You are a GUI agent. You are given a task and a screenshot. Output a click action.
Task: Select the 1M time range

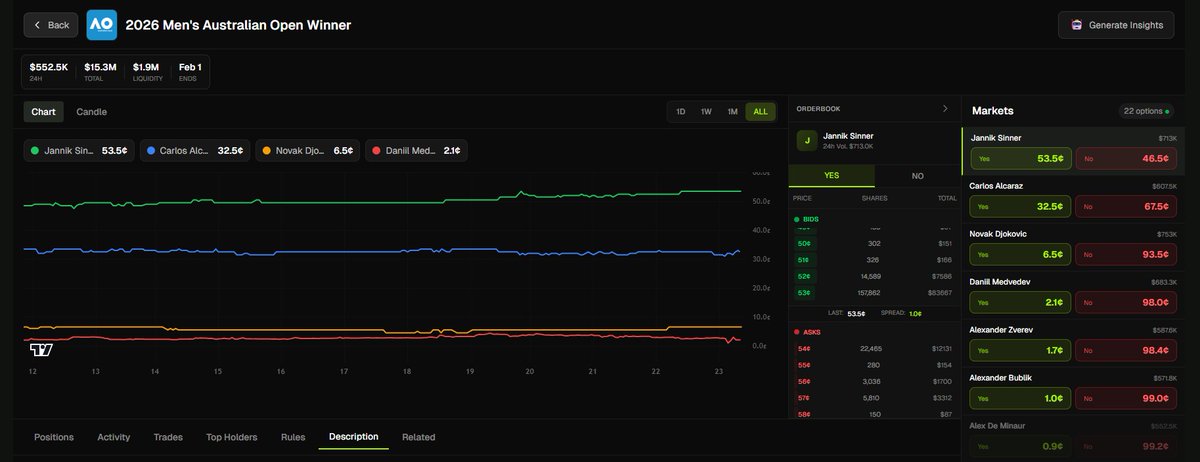(x=732, y=112)
